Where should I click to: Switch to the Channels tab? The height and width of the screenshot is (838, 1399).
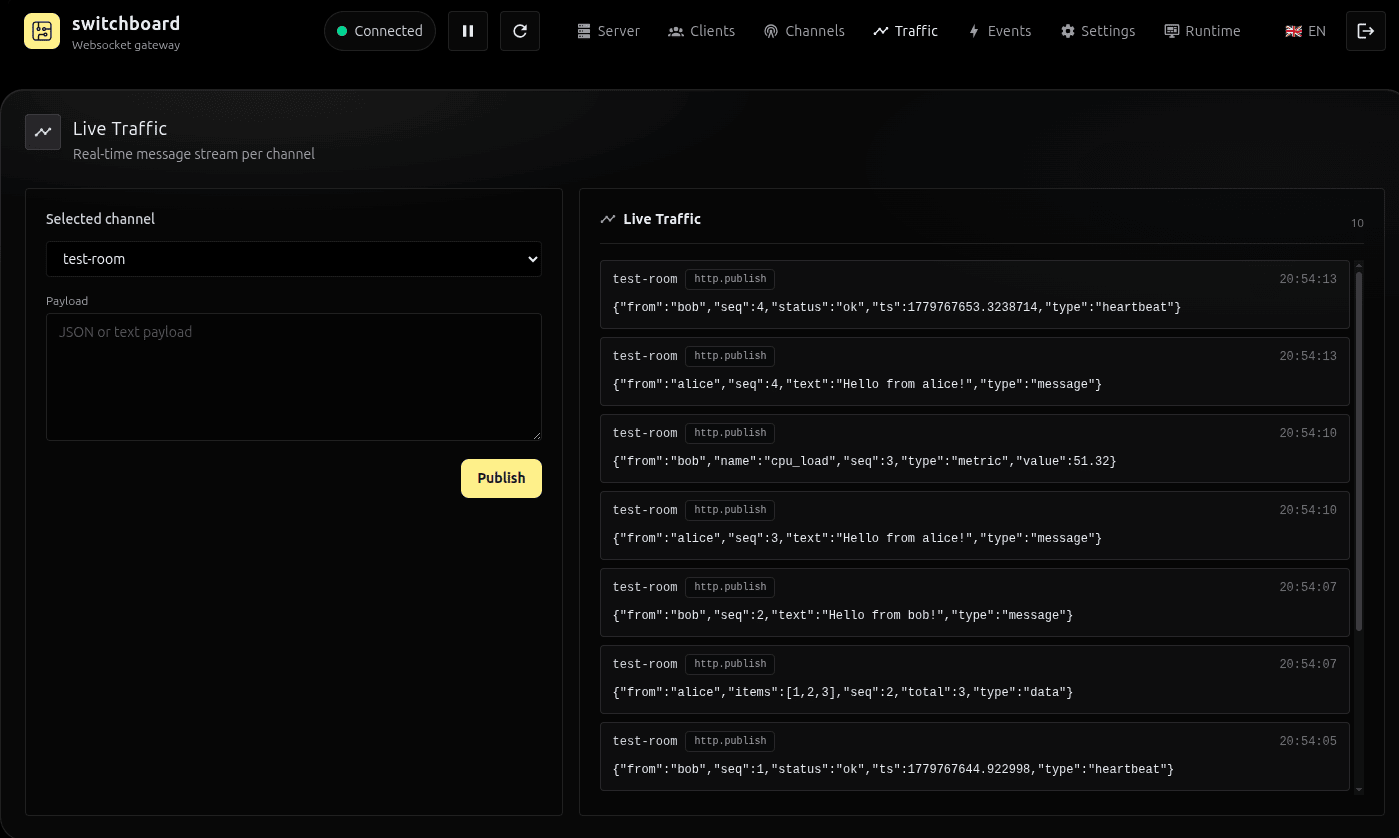pos(804,31)
